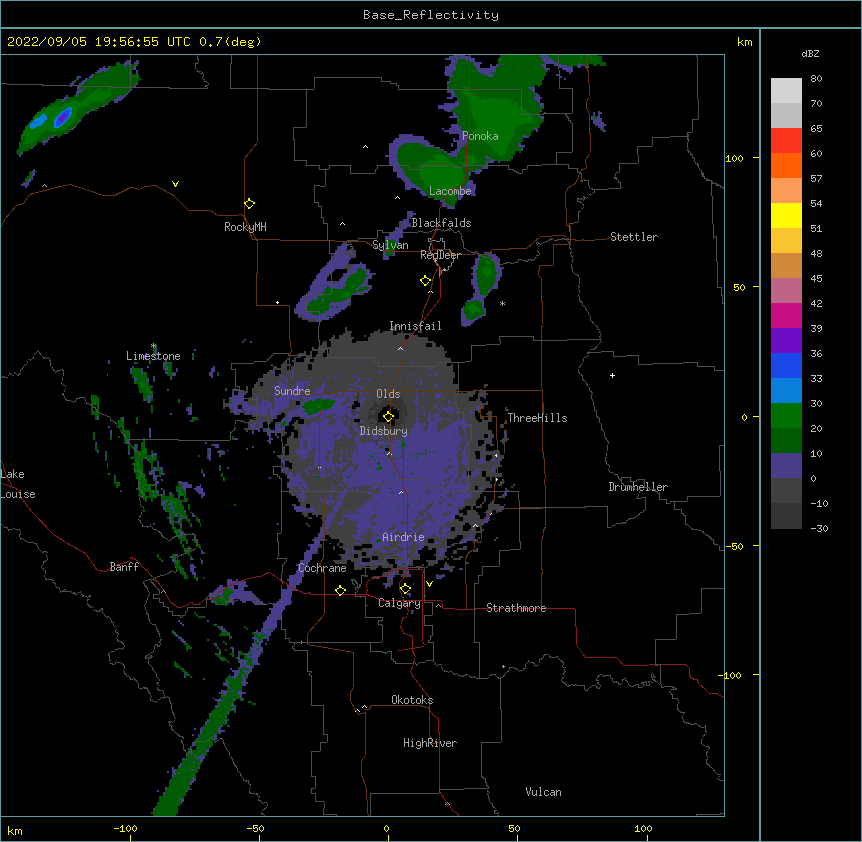Click the white asterisk marker east of the cell near Innisfail
862x842 pixels.
[502, 303]
